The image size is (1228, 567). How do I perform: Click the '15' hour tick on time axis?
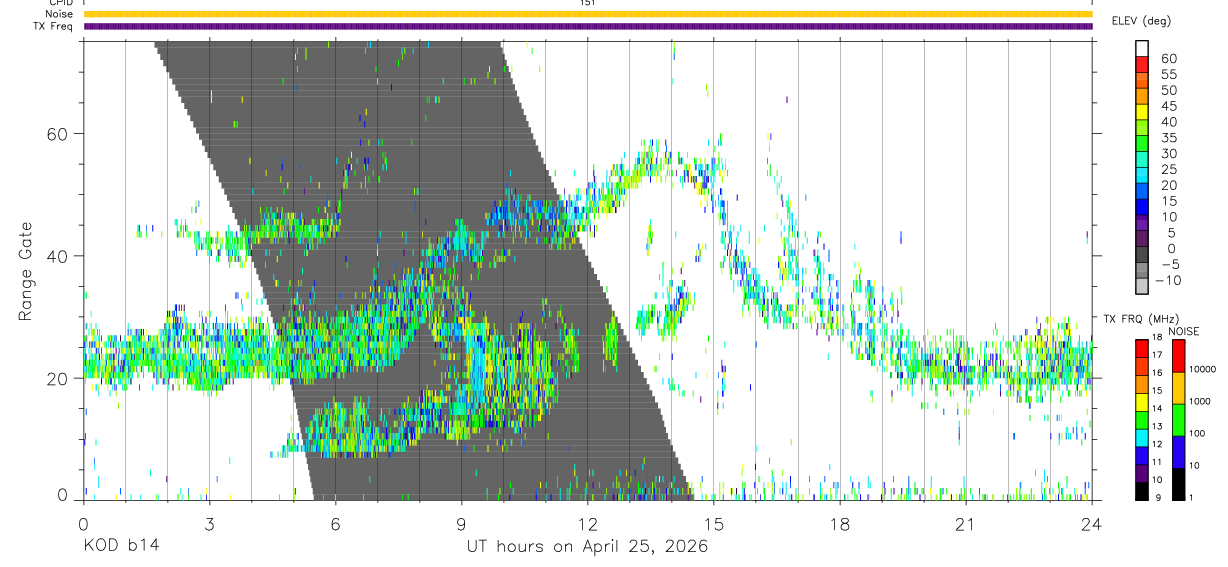[714, 524]
